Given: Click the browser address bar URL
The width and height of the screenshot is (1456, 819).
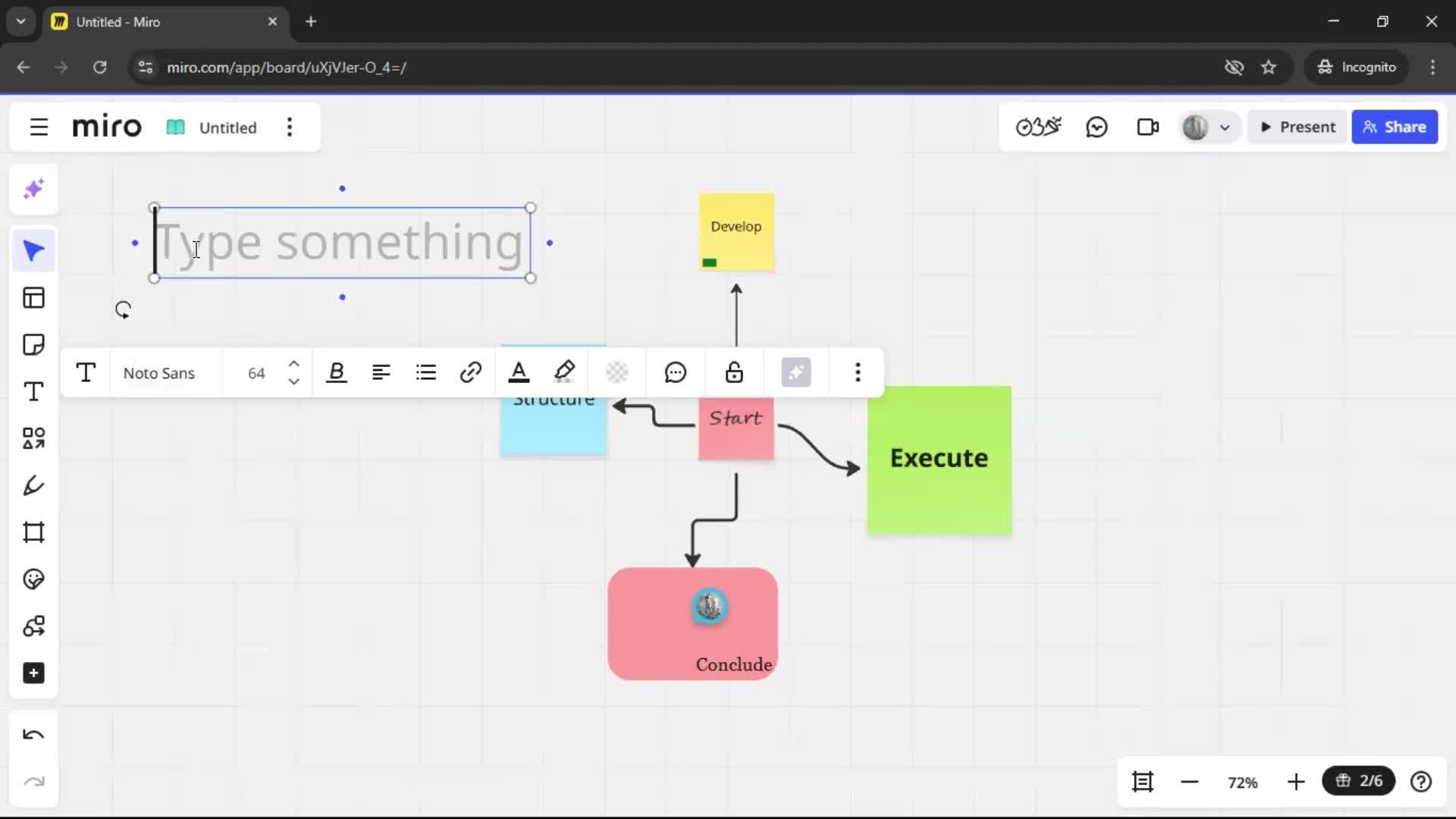Looking at the screenshot, I should (287, 67).
